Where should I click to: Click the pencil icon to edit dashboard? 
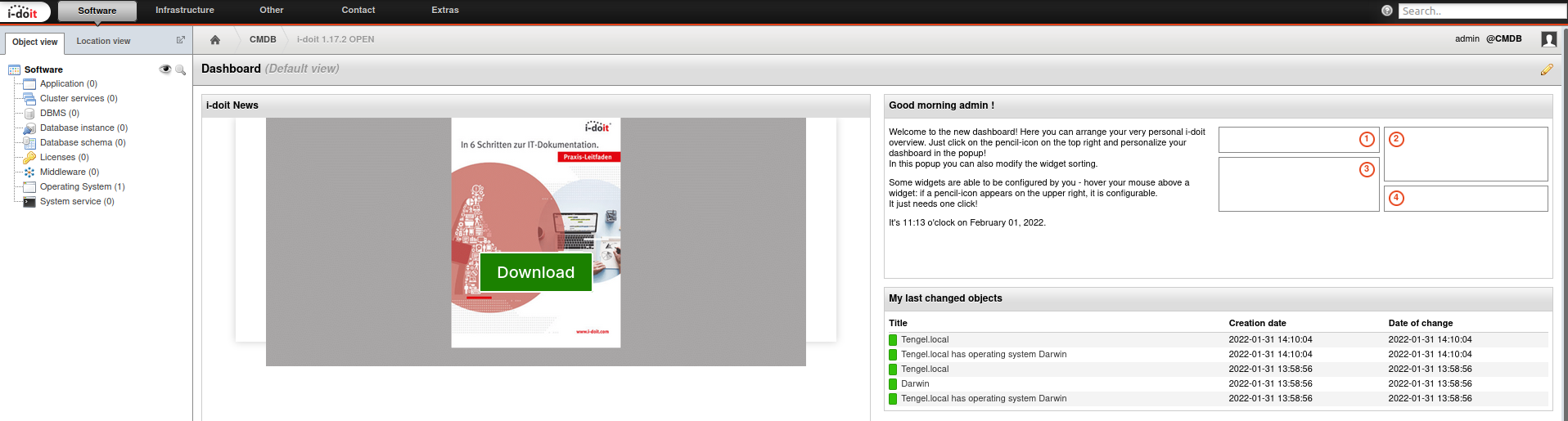point(1546,70)
